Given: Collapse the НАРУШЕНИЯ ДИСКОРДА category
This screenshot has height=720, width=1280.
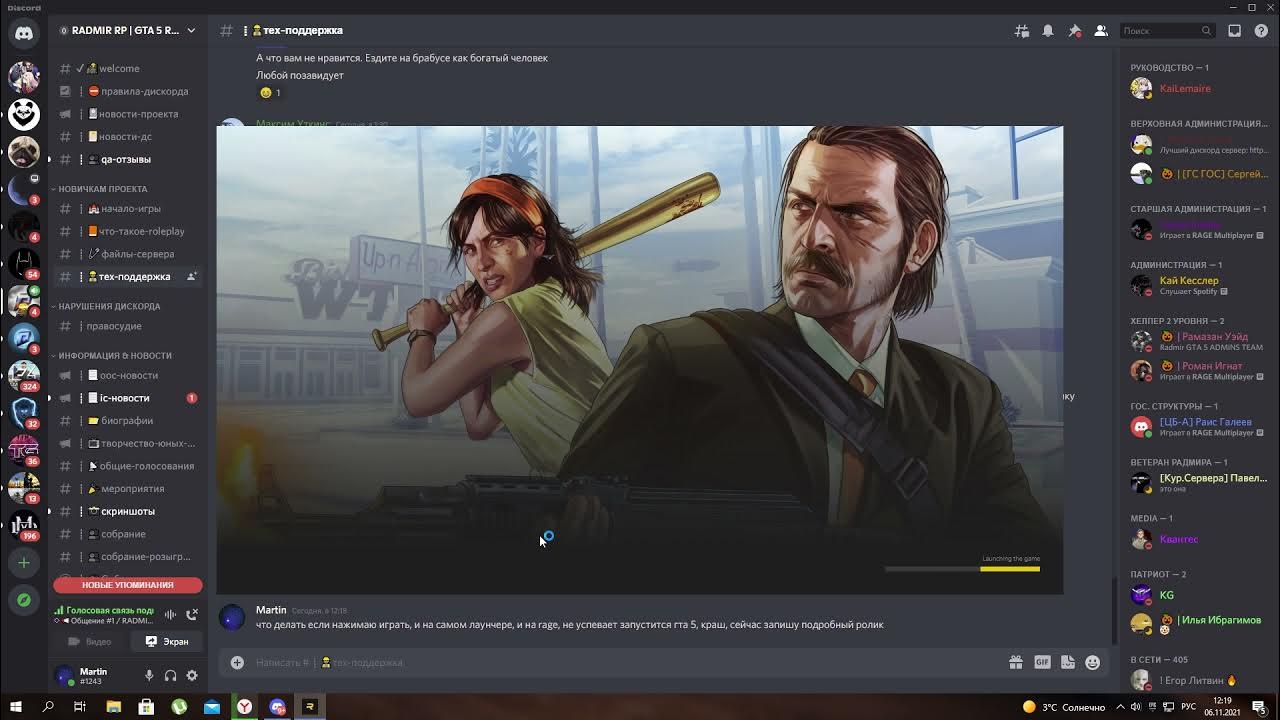Looking at the screenshot, I should [x=109, y=306].
